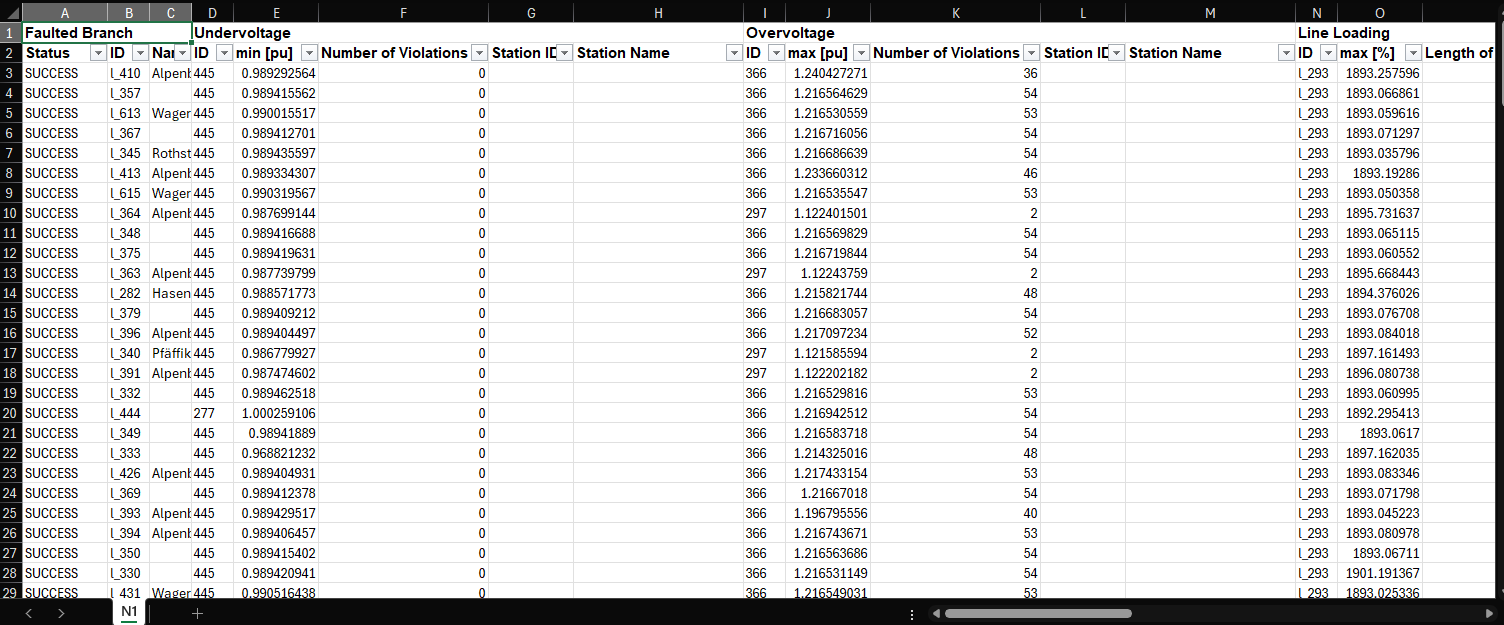The image size is (1504, 625).
Task: Open Undervoltage Station Name filter dropdown
Action: (734, 53)
